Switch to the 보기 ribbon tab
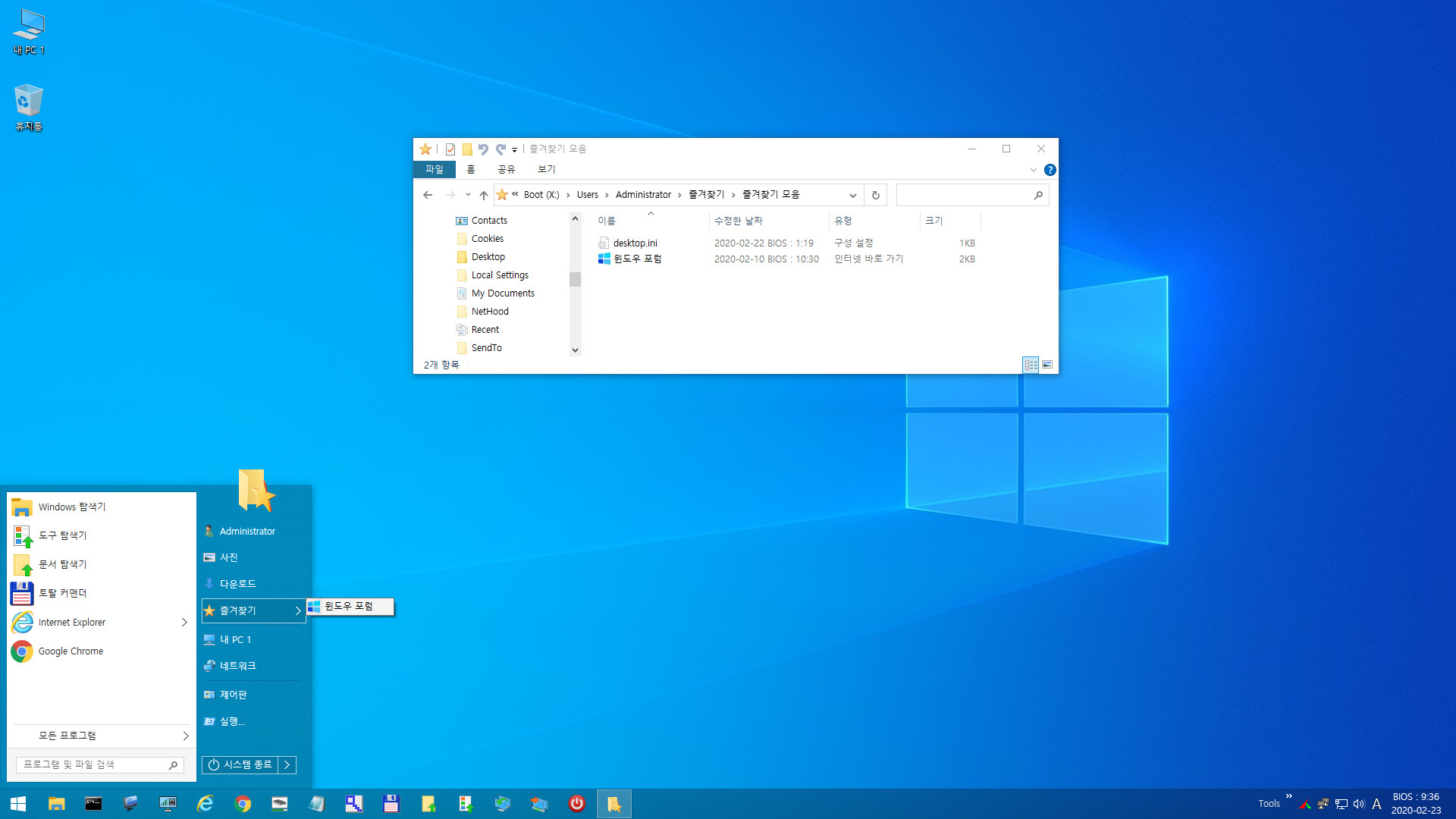 click(546, 169)
